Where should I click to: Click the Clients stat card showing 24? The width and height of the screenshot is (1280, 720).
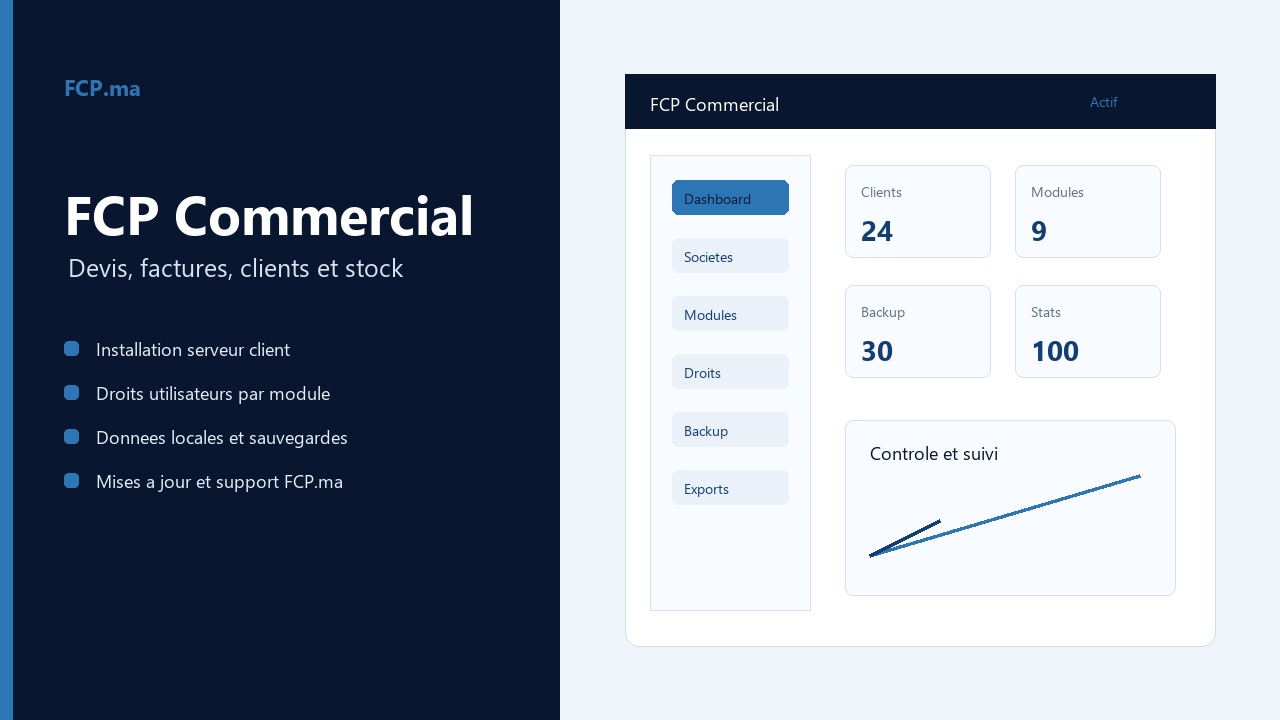coord(918,212)
